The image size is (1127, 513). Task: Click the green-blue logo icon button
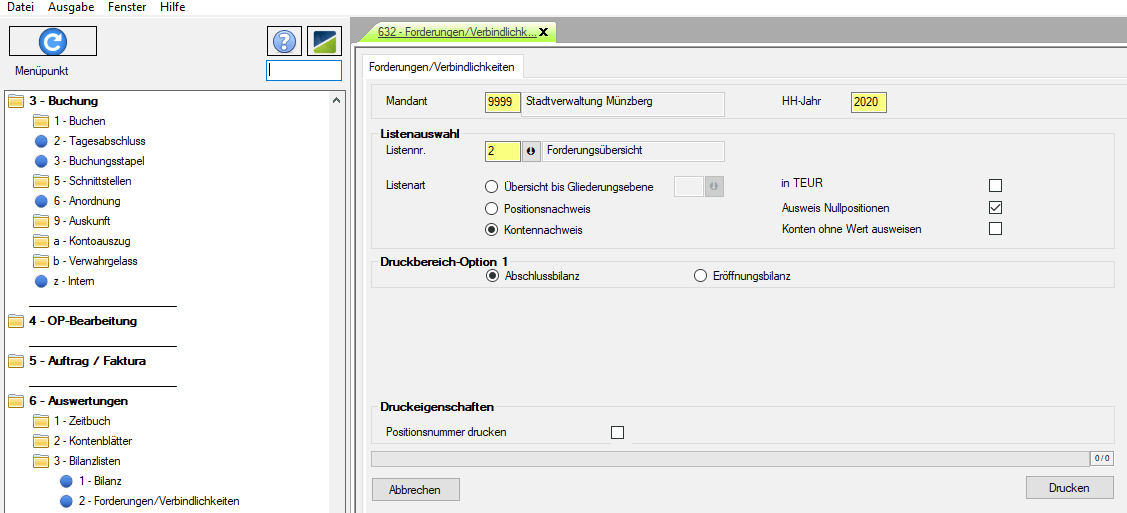tap(324, 41)
